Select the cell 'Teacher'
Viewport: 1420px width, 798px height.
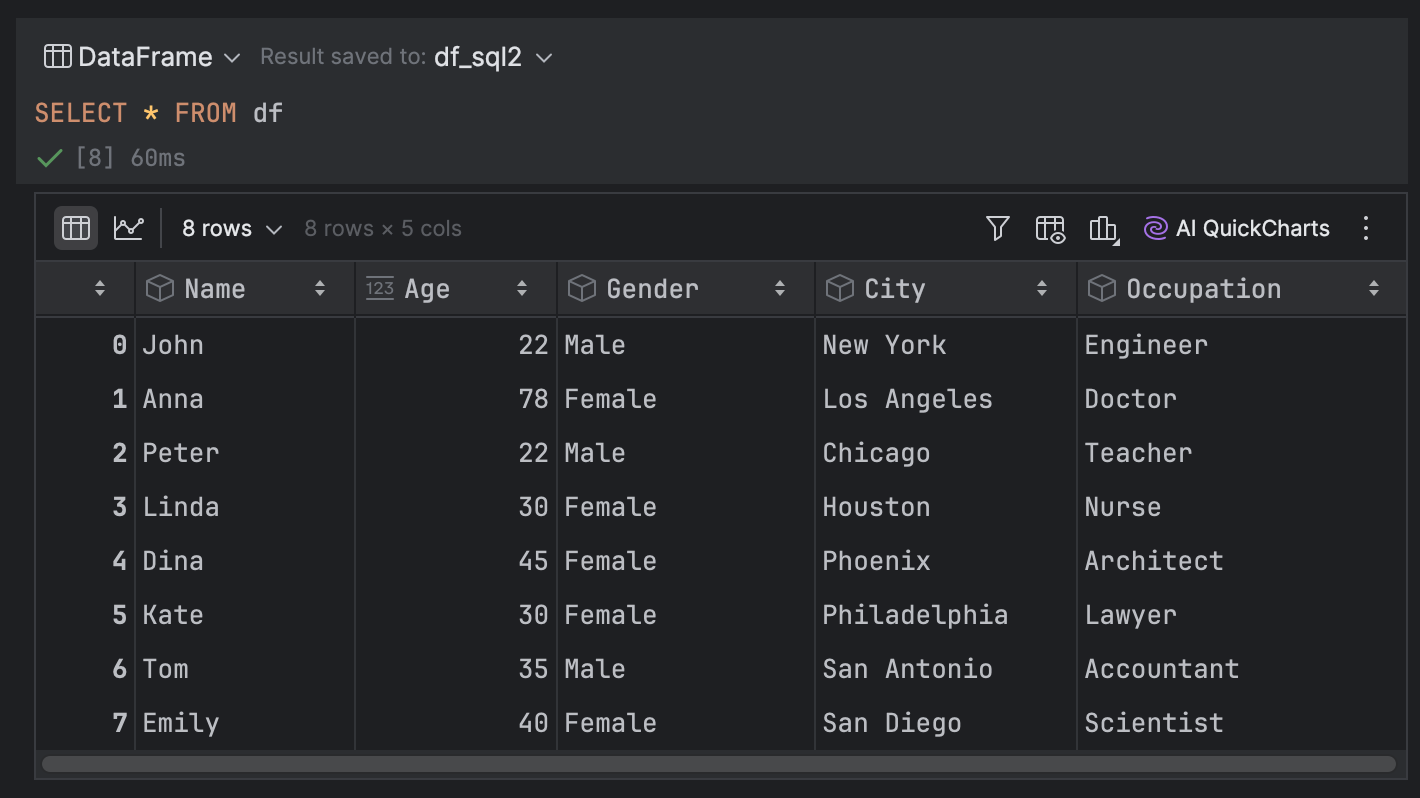(x=1241, y=453)
